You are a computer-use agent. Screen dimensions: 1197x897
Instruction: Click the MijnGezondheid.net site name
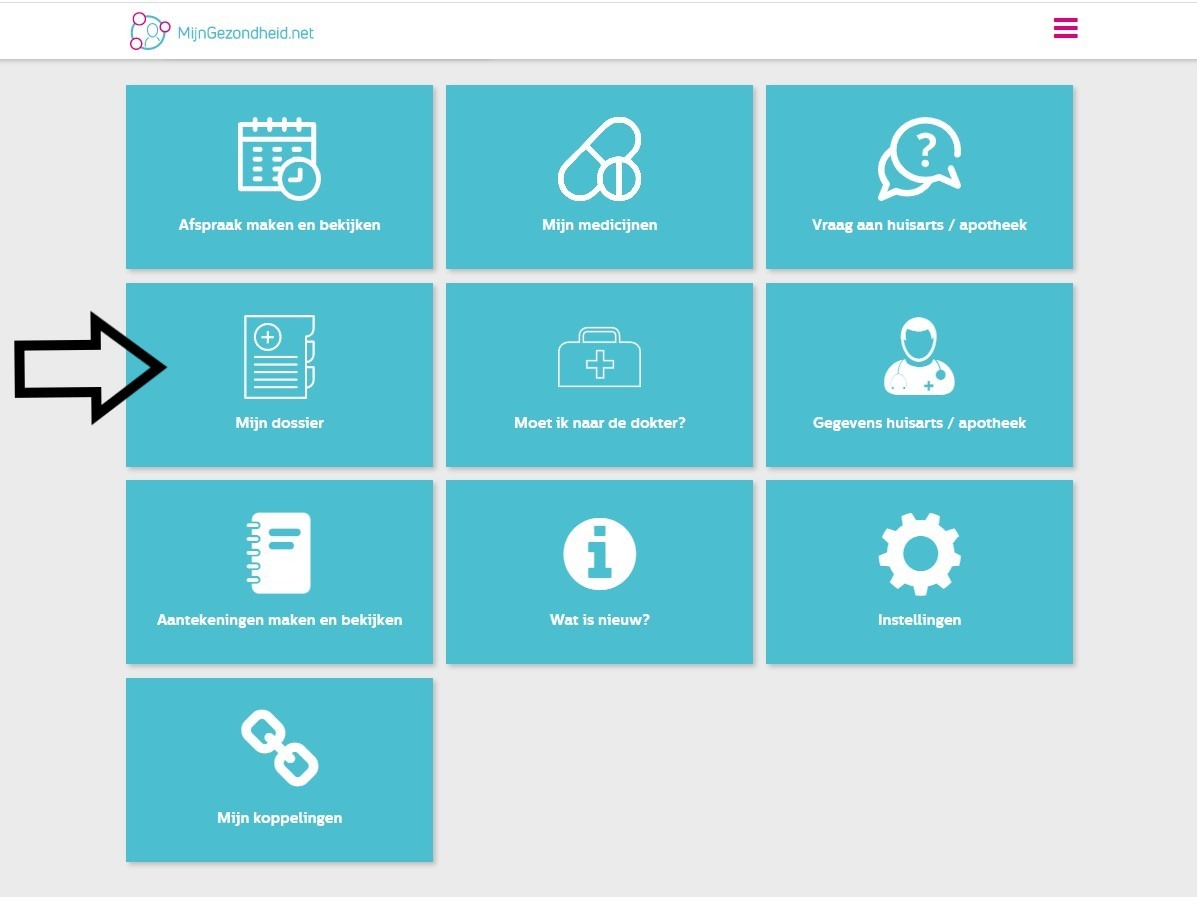pos(246,33)
